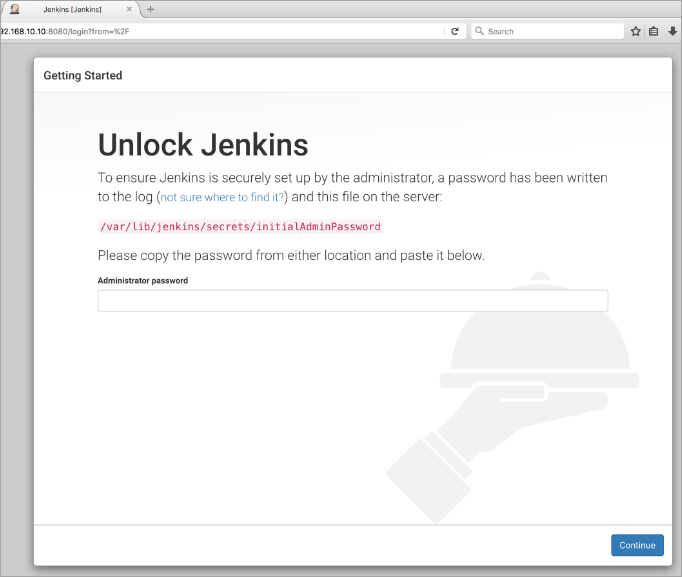
Task: Click the 'Please copy the password' instruction text
Action: [291, 255]
